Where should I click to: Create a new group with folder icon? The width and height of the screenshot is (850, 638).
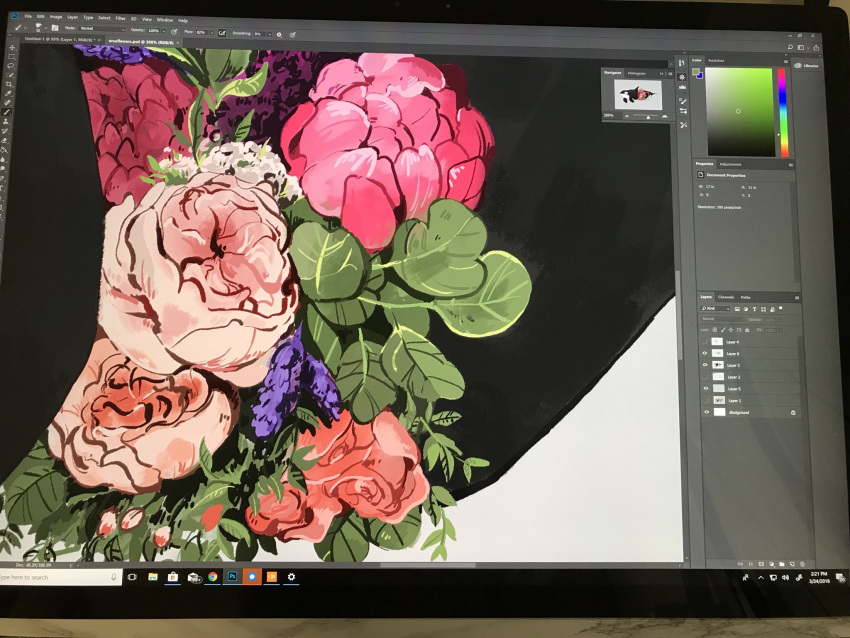click(782, 564)
